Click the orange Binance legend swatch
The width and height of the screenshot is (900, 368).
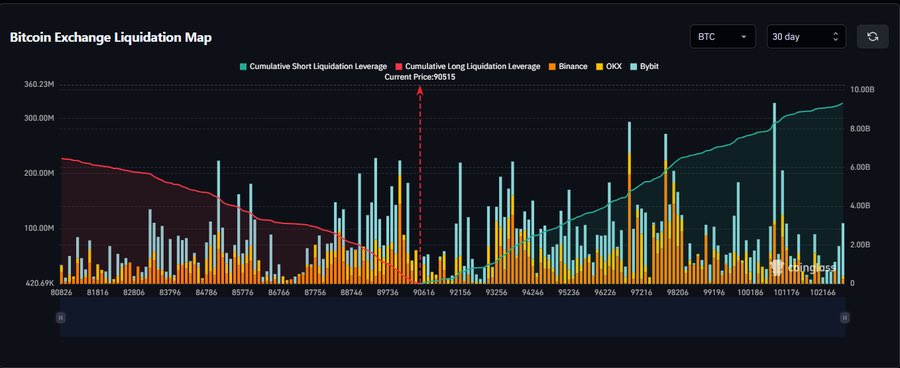tap(552, 67)
